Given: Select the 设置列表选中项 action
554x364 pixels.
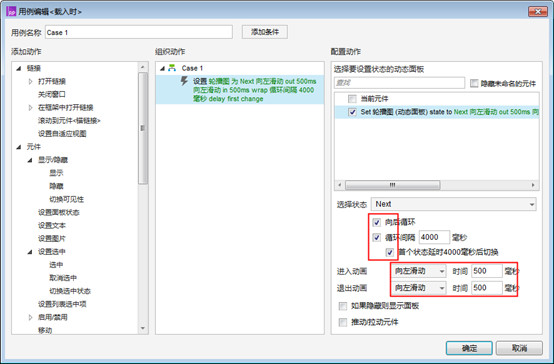Looking at the screenshot, I should tap(62, 304).
